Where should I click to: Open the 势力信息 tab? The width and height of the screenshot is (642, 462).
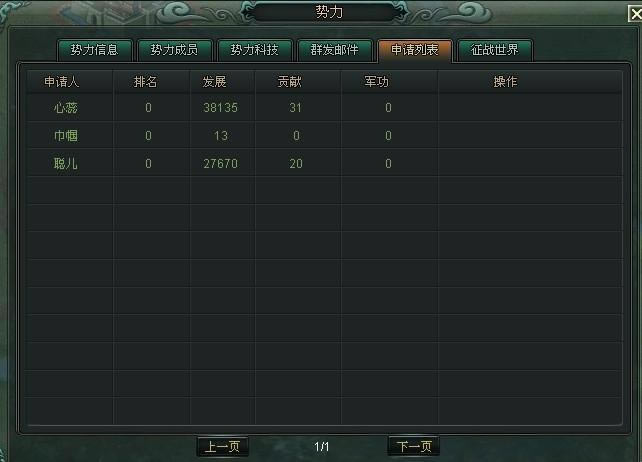[x=95, y=50]
